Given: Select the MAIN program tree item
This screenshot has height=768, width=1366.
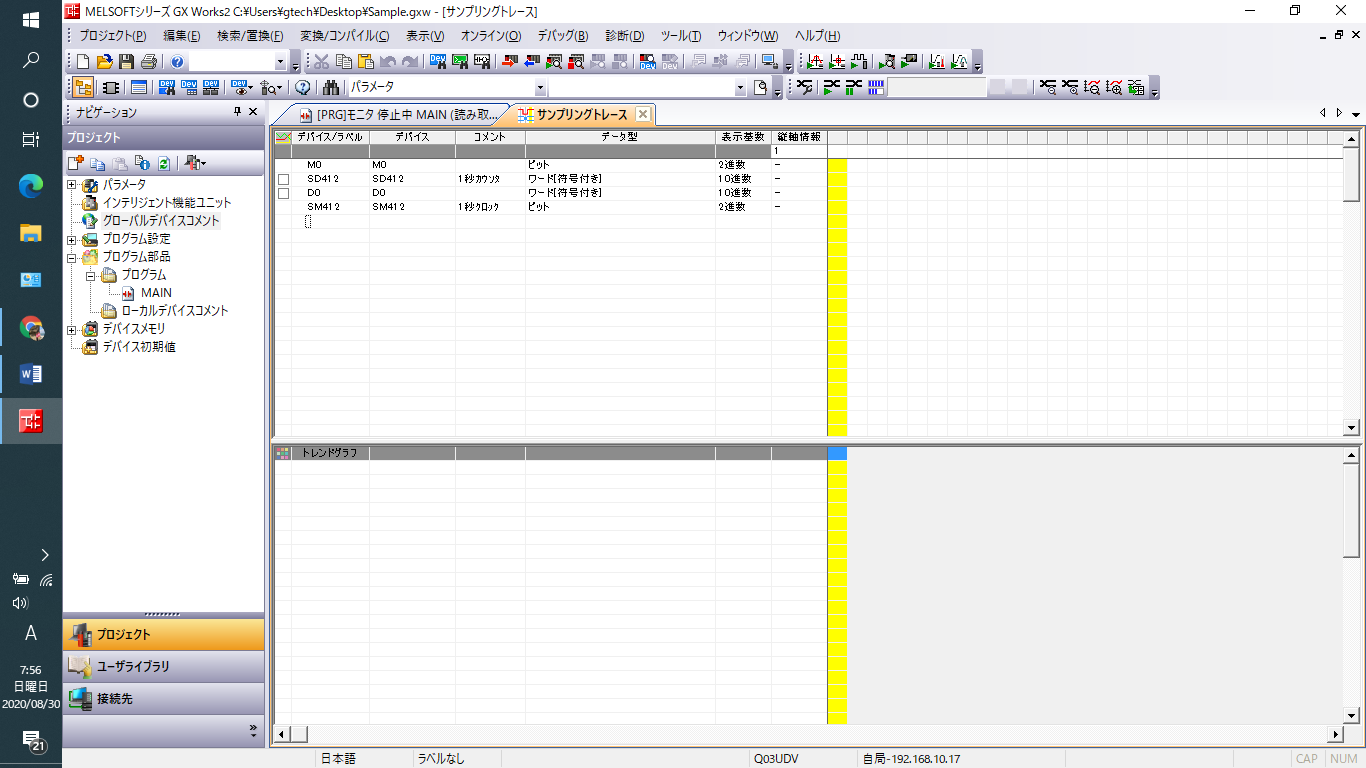Looking at the screenshot, I should [156, 293].
